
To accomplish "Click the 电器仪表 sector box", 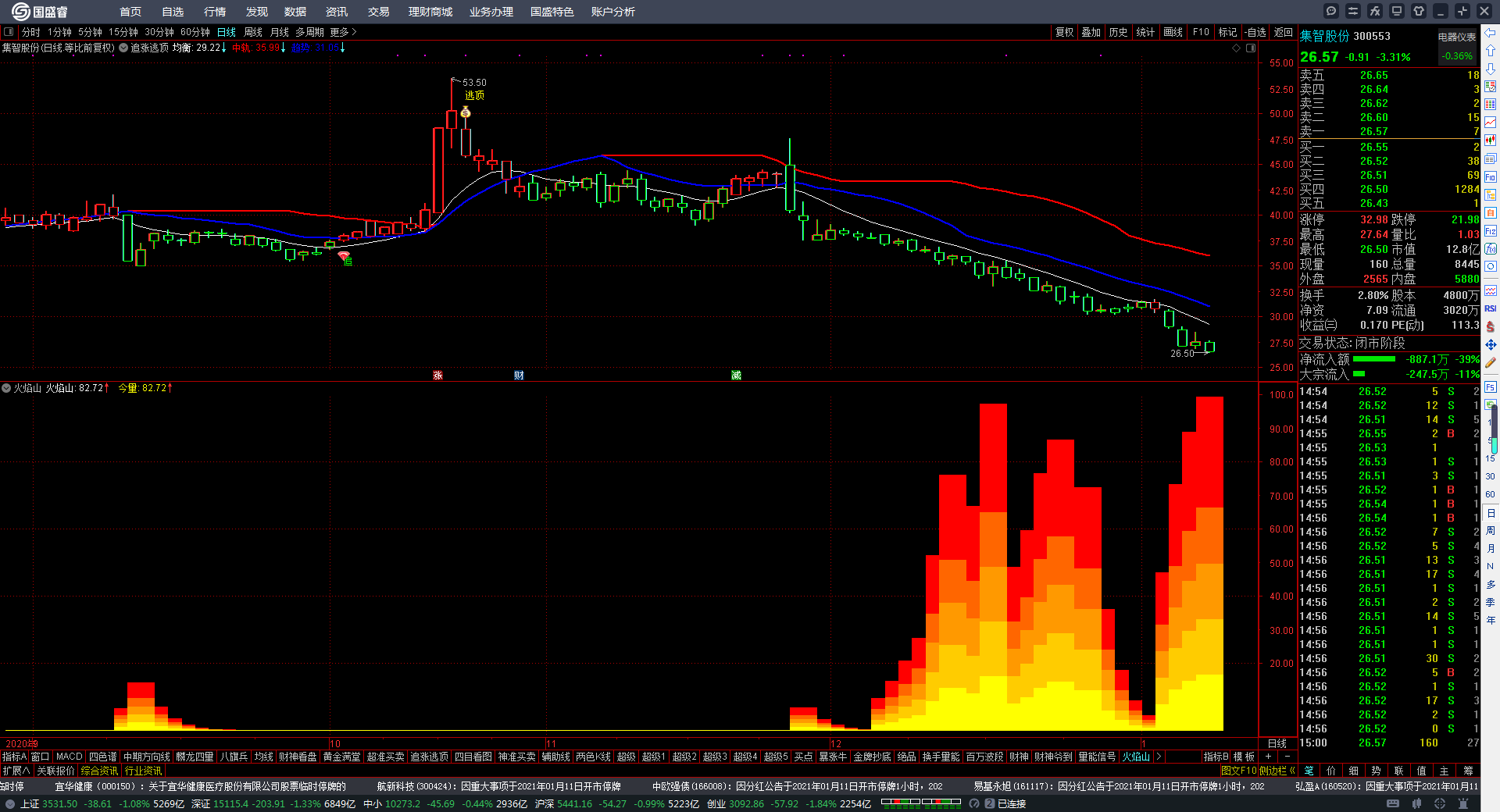I will coord(1458,48).
